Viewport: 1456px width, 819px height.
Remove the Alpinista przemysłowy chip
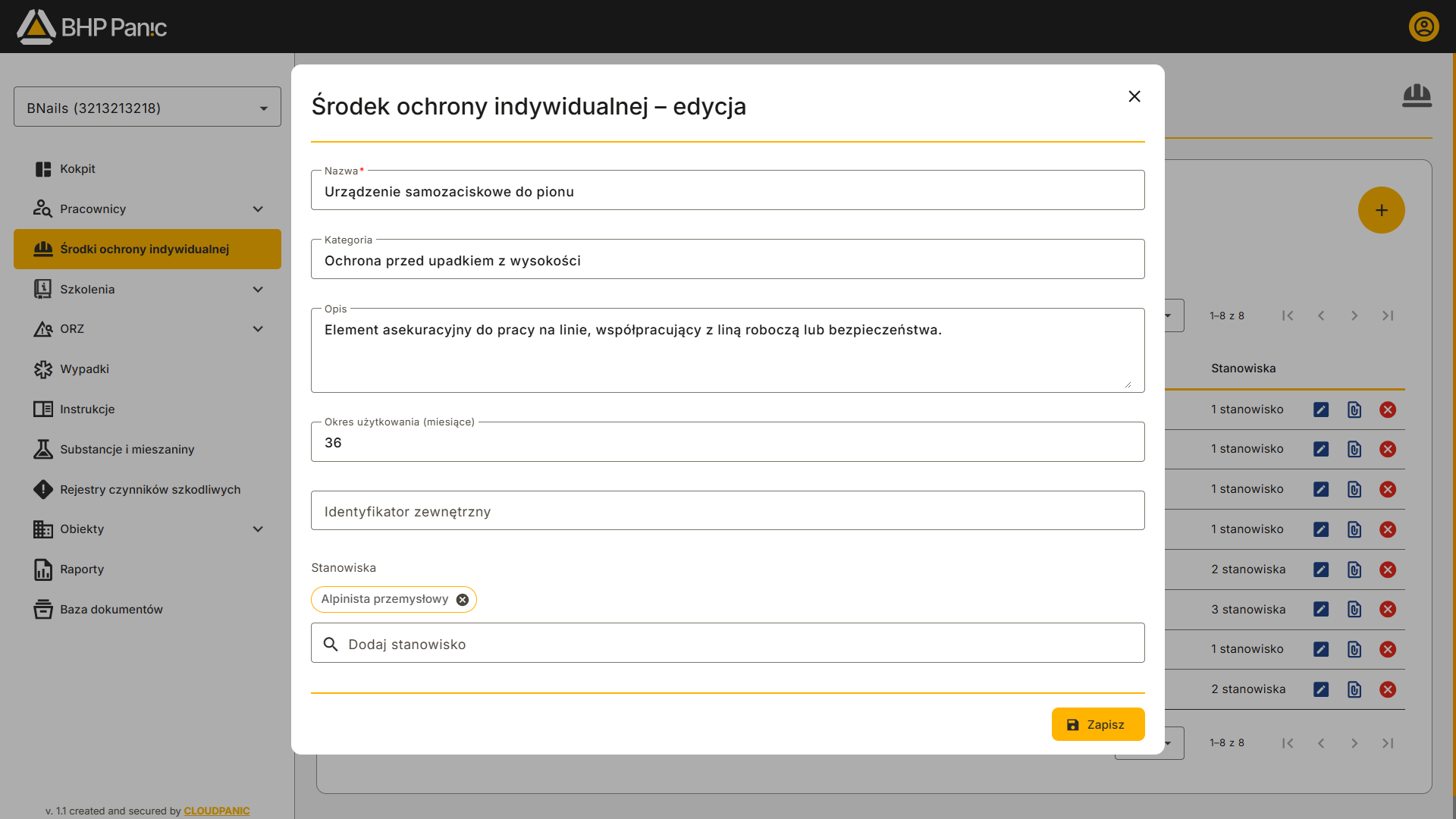point(463,599)
